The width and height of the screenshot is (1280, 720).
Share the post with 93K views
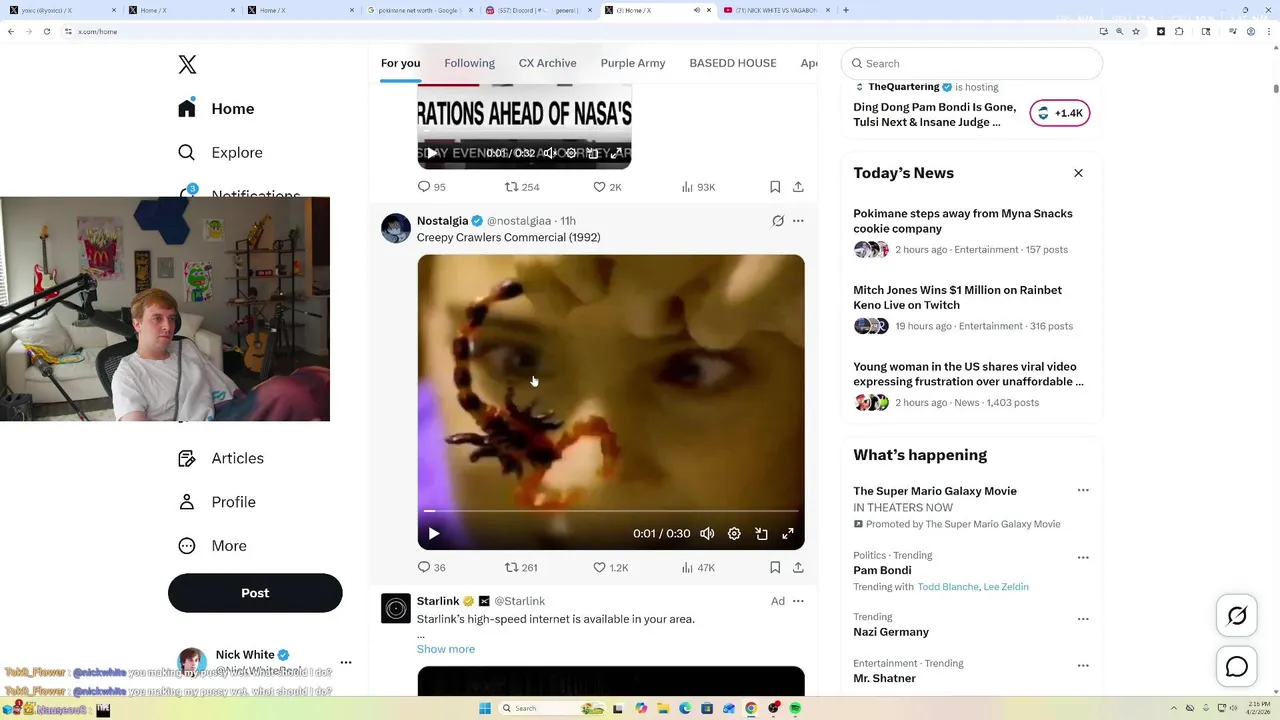coord(798,187)
